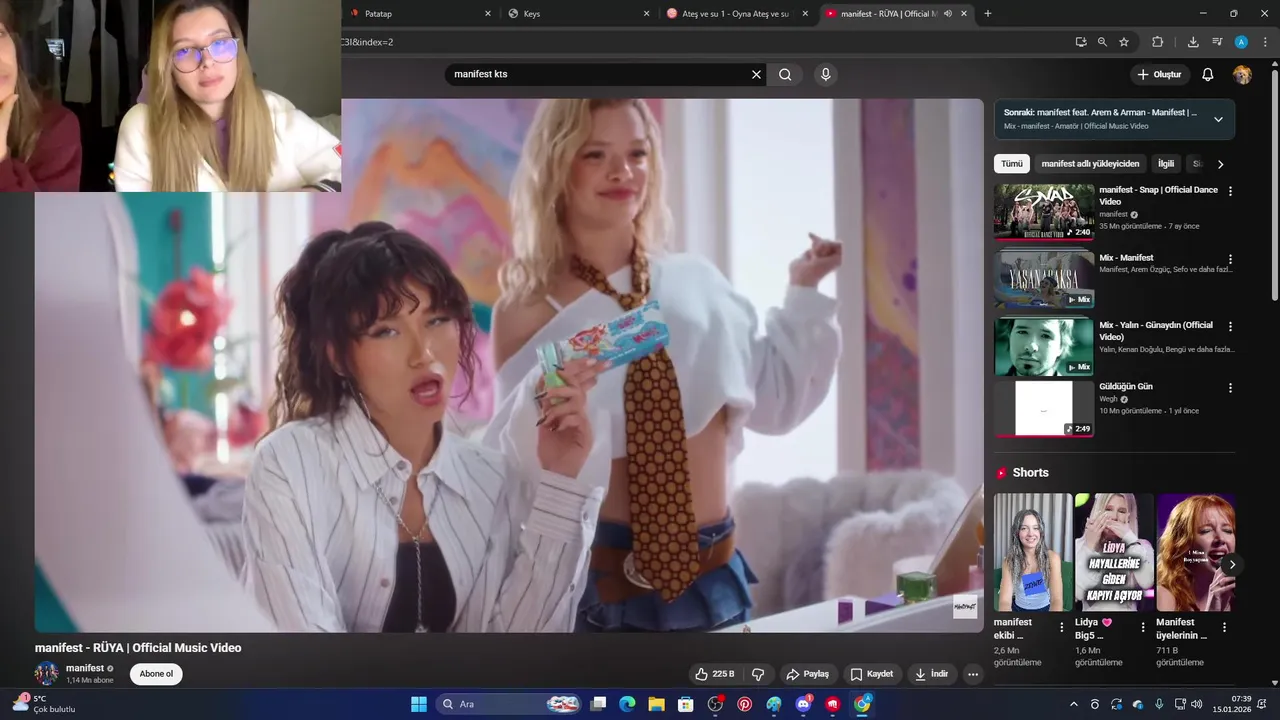This screenshot has width=1280, height=720.
Task: Subscribe with the Abone ol button
Action: (x=156, y=674)
